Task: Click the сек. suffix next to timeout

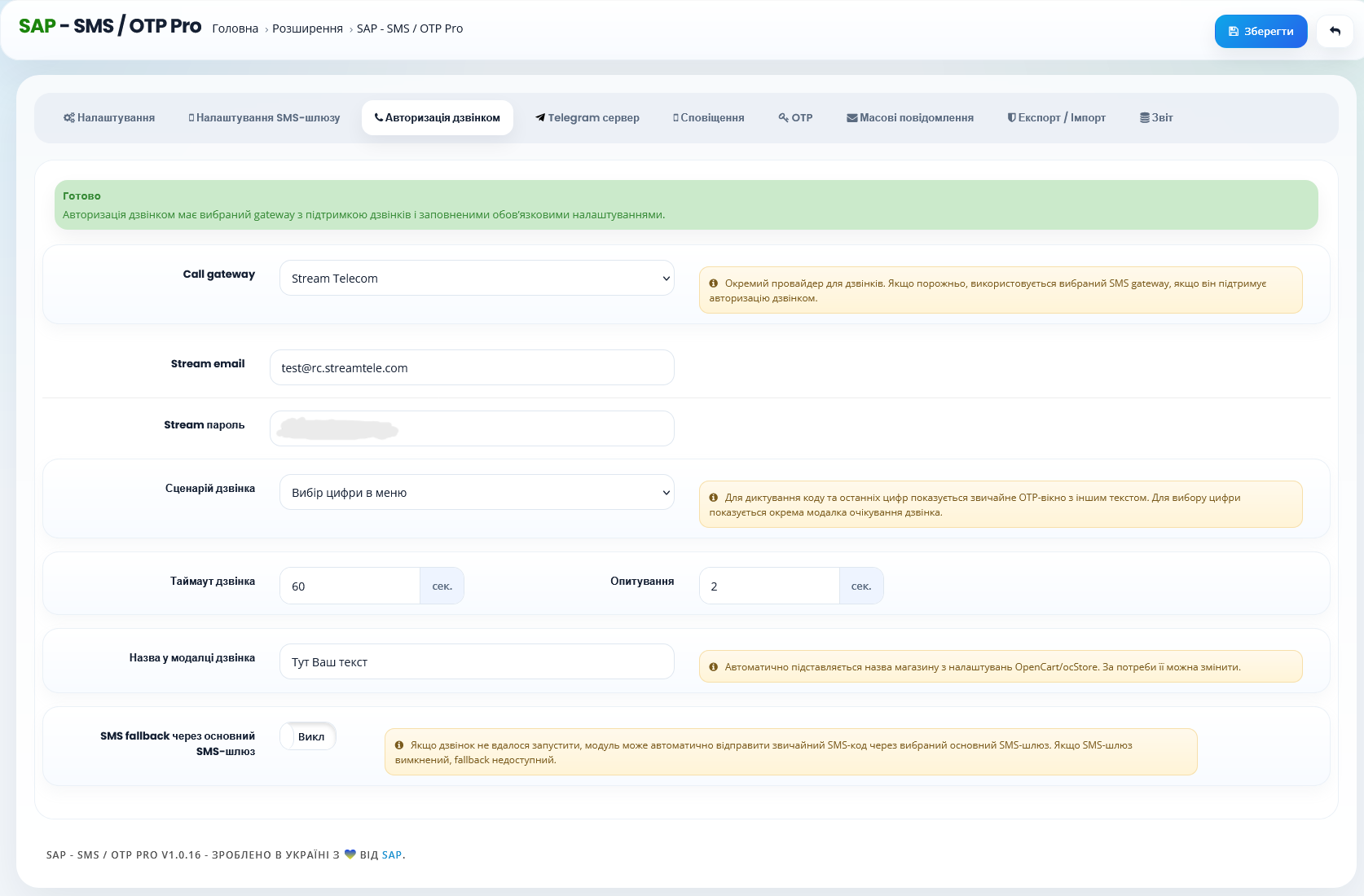Action: coord(442,586)
